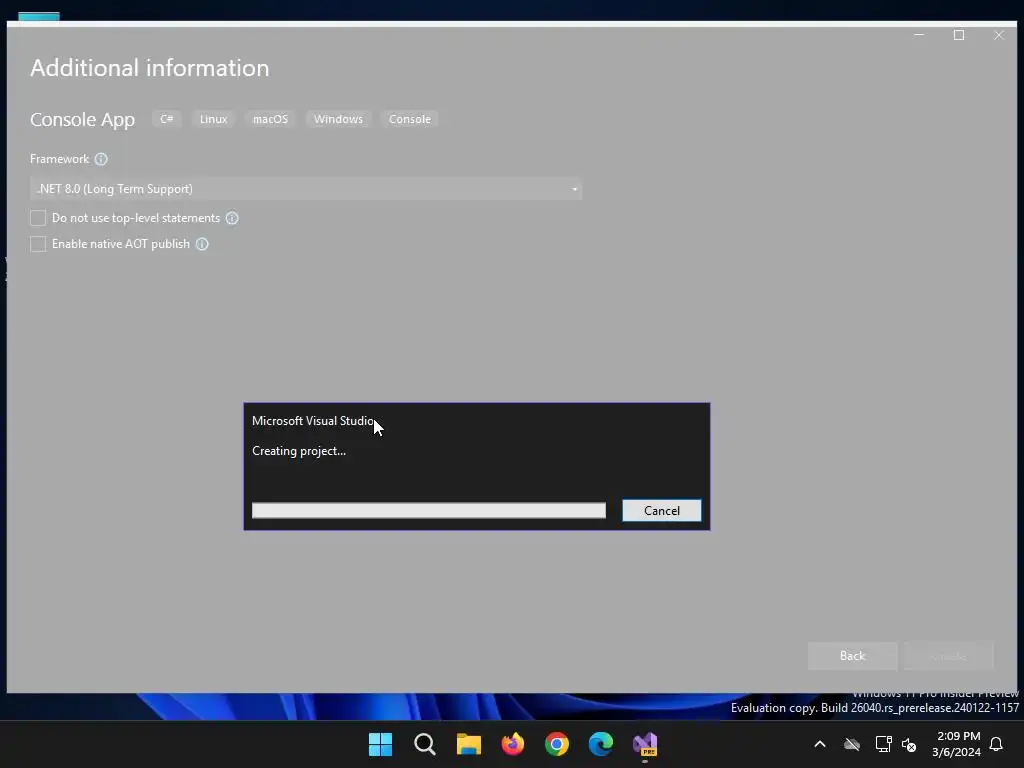Launch Firefox from taskbar
The height and width of the screenshot is (768, 1024).
[513, 744]
